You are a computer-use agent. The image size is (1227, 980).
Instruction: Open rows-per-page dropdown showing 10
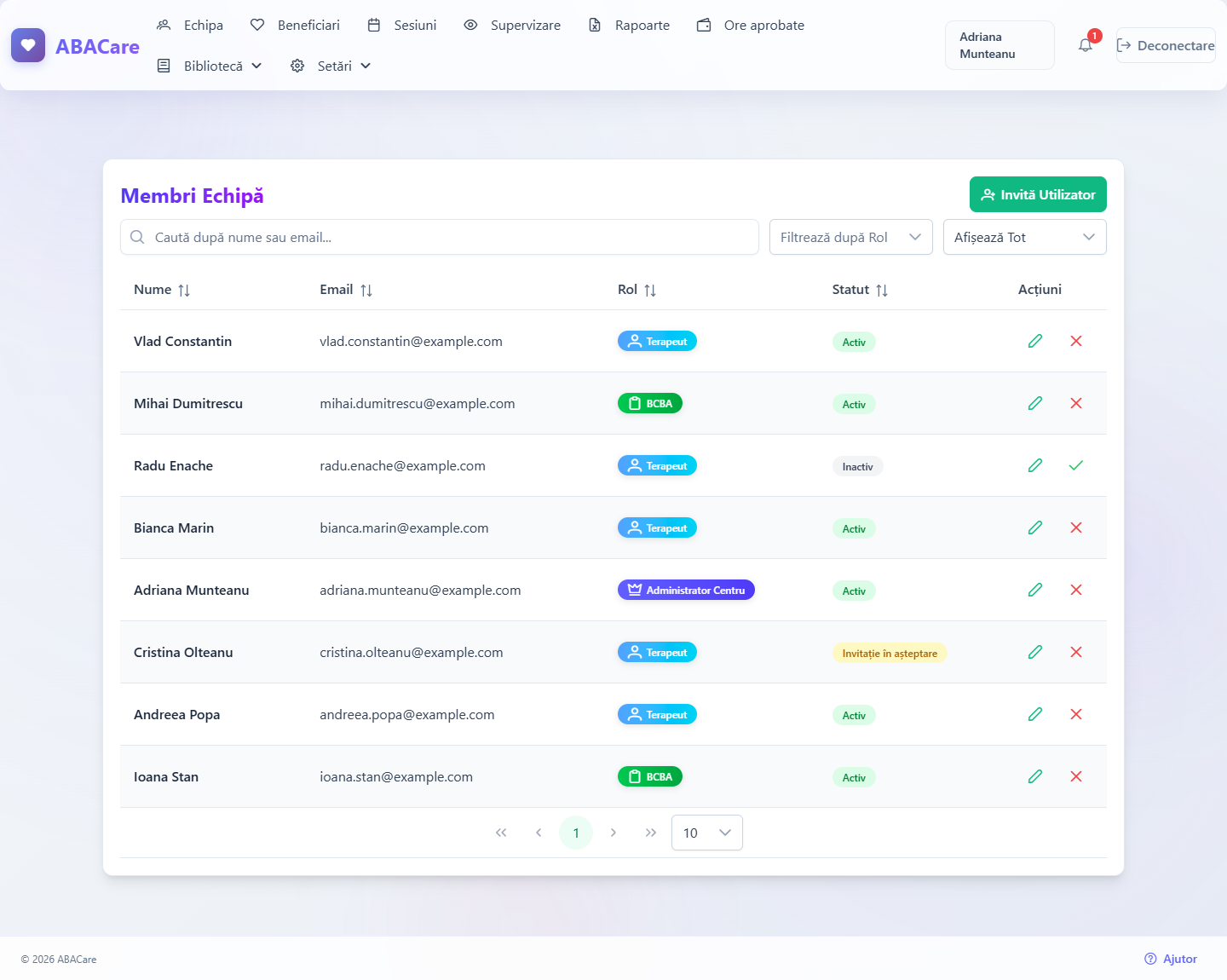tap(707, 833)
